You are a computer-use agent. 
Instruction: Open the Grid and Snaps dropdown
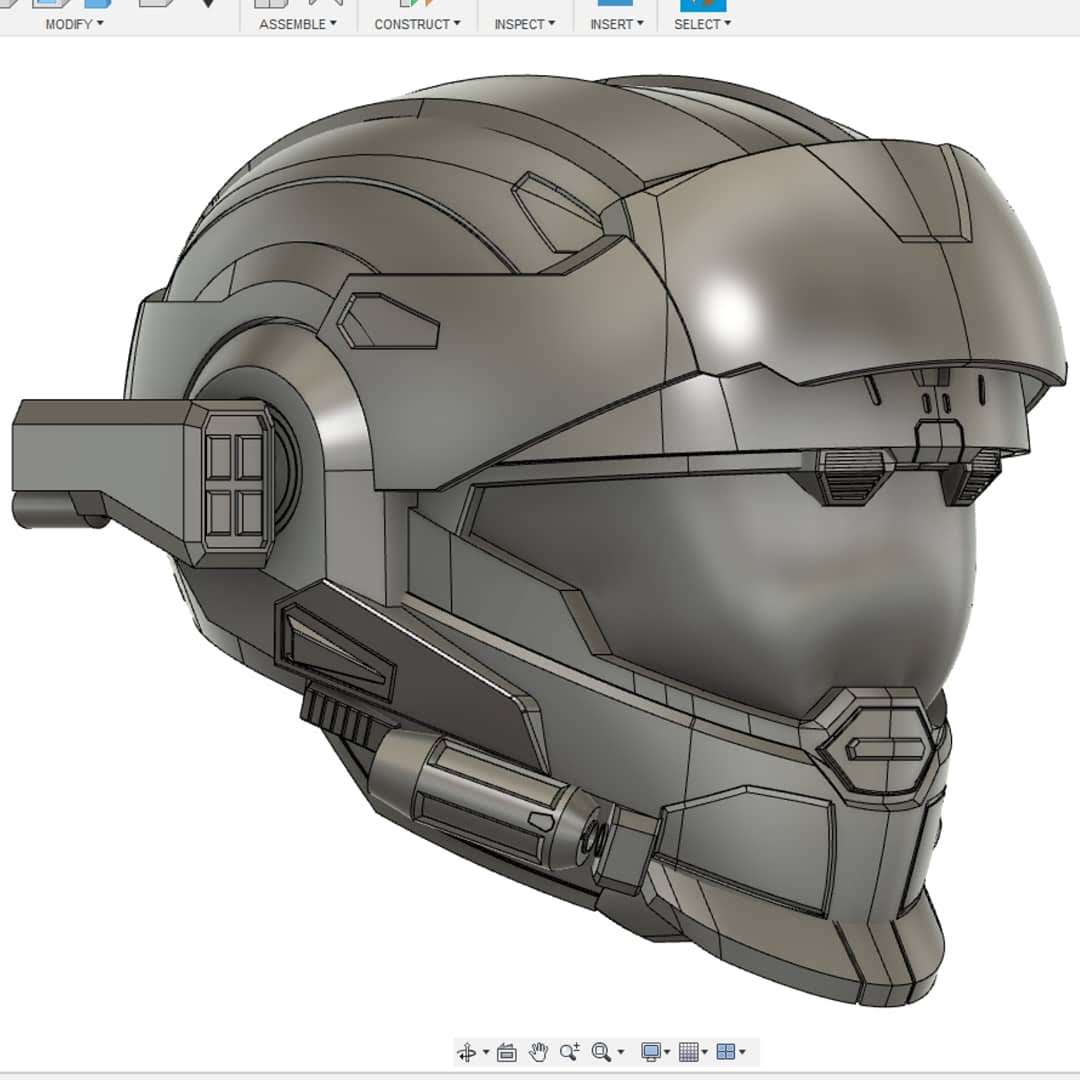coord(693,1052)
